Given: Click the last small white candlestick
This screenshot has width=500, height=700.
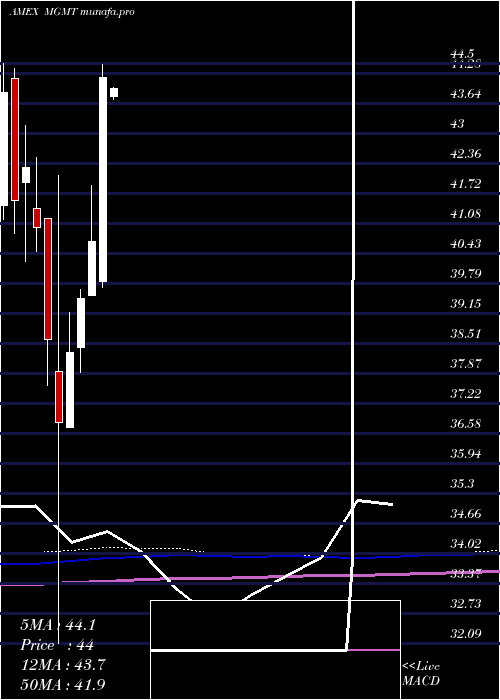Looking at the screenshot, I should (114, 92).
